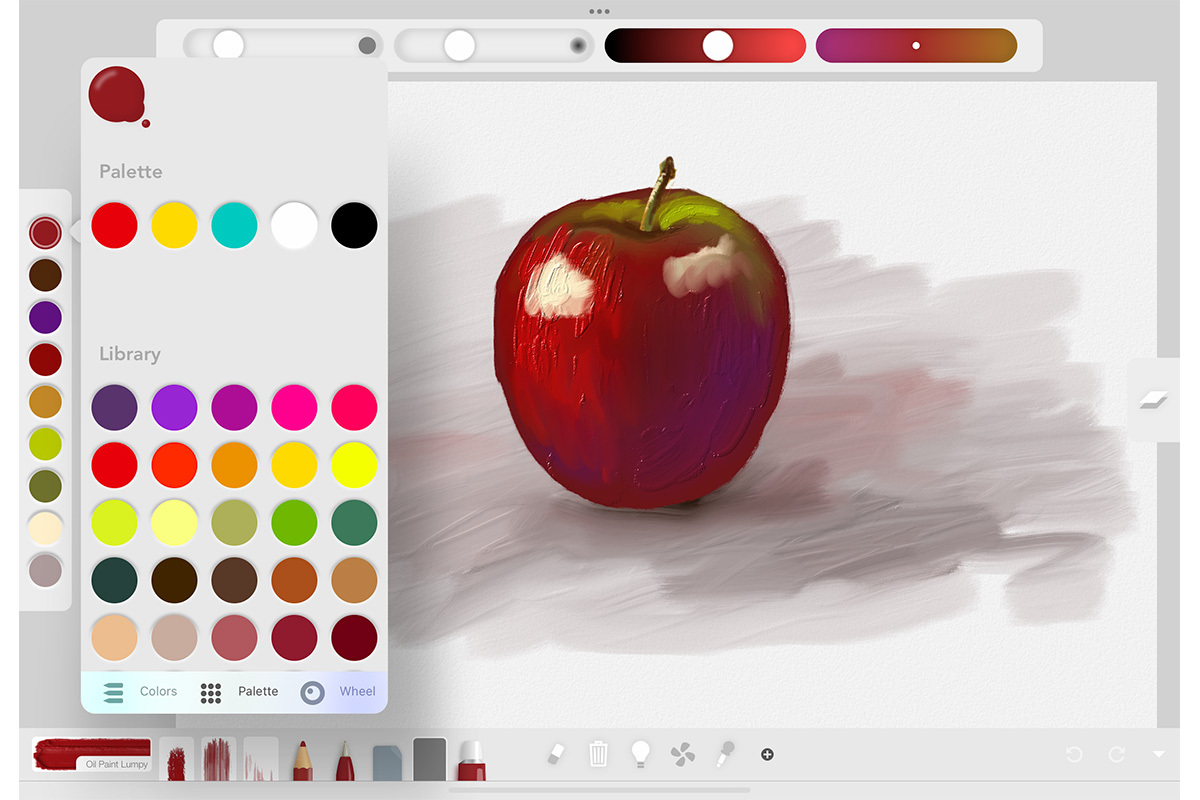Select the streaky red brush stroke preset
The width and height of the screenshot is (1200, 800).
coord(218,760)
